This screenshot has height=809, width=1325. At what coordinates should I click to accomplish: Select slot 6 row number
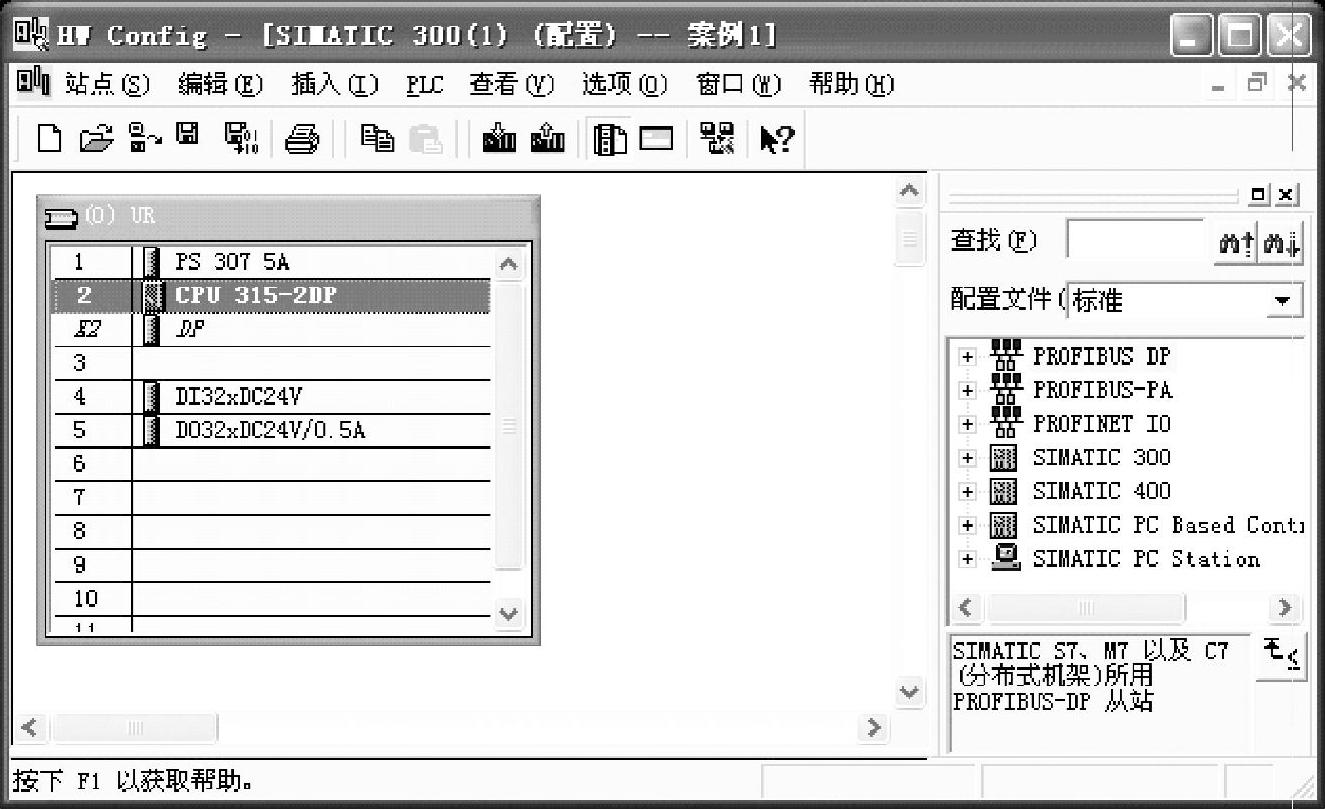[x=80, y=464]
